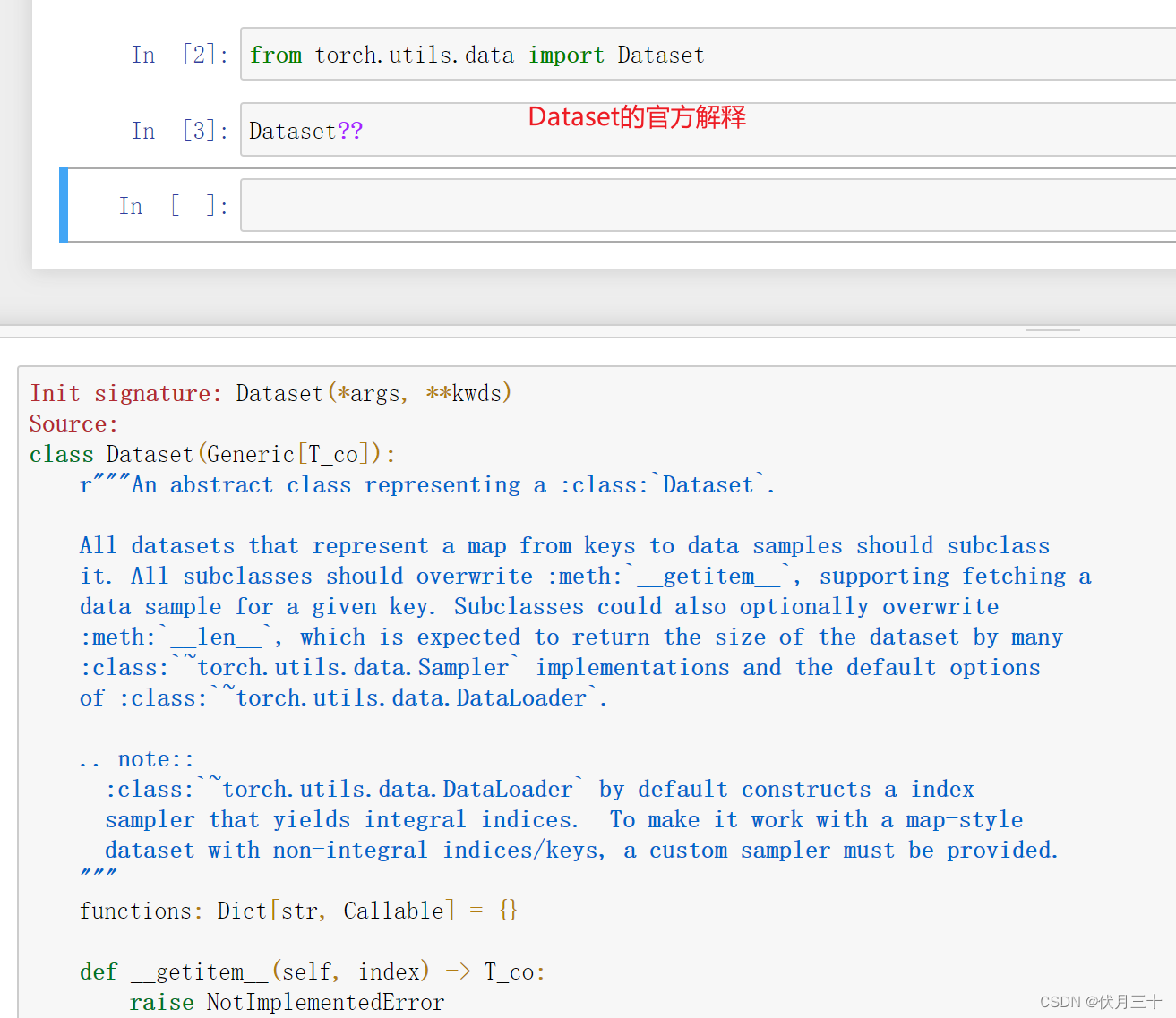Click the In [3] prompt label
Viewport: 1176px width, 1018px height.
pos(179,131)
